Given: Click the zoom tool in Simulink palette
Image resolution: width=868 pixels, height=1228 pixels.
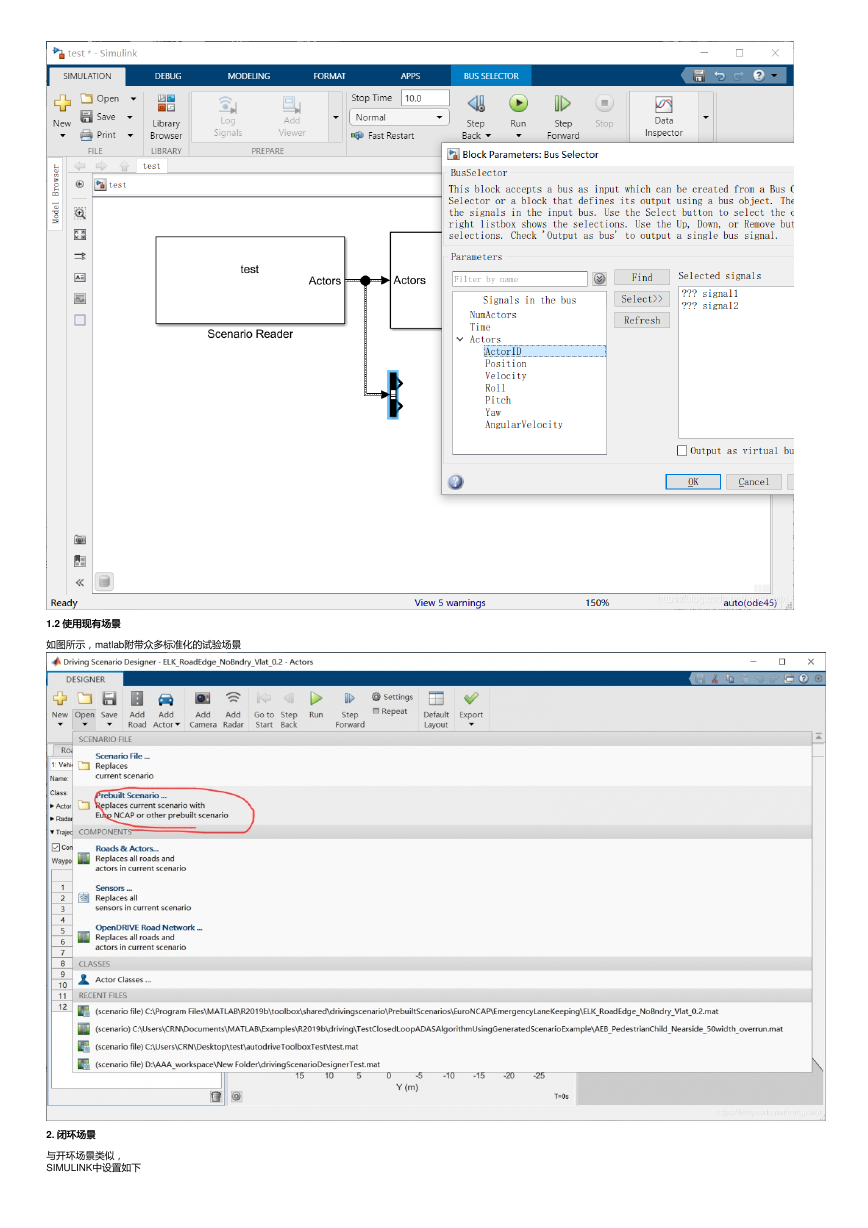Looking at the screenshot, I should (x=80, y=213).
